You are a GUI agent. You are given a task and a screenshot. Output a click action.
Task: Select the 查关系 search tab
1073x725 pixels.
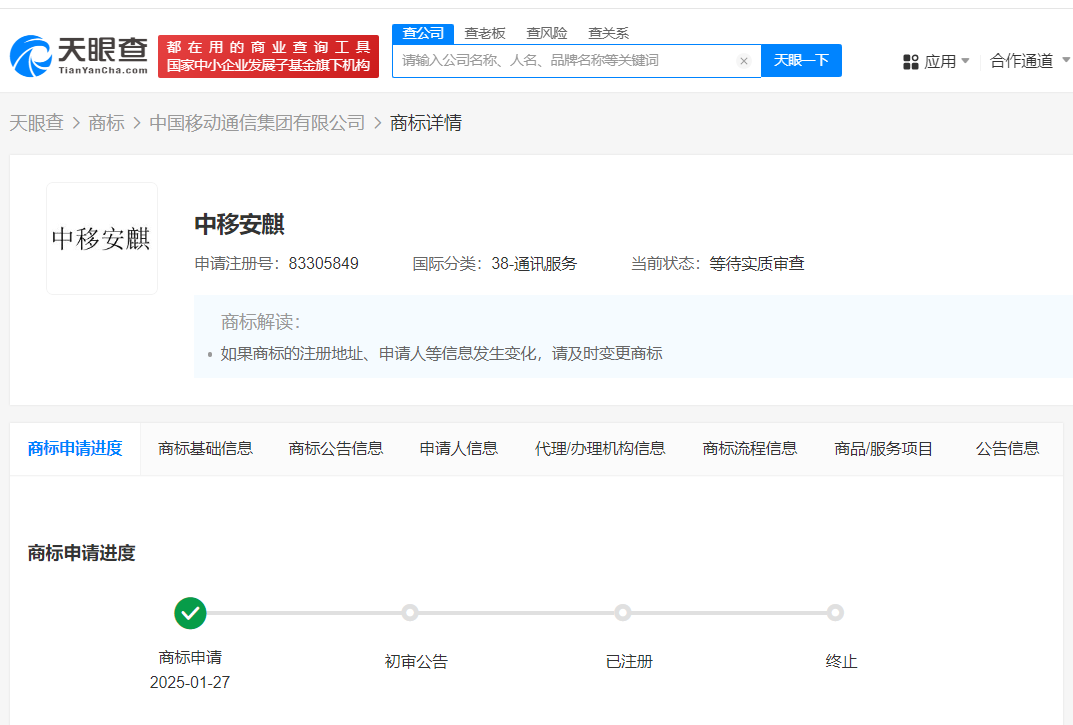pyautogui.click(x=608, y=33)
